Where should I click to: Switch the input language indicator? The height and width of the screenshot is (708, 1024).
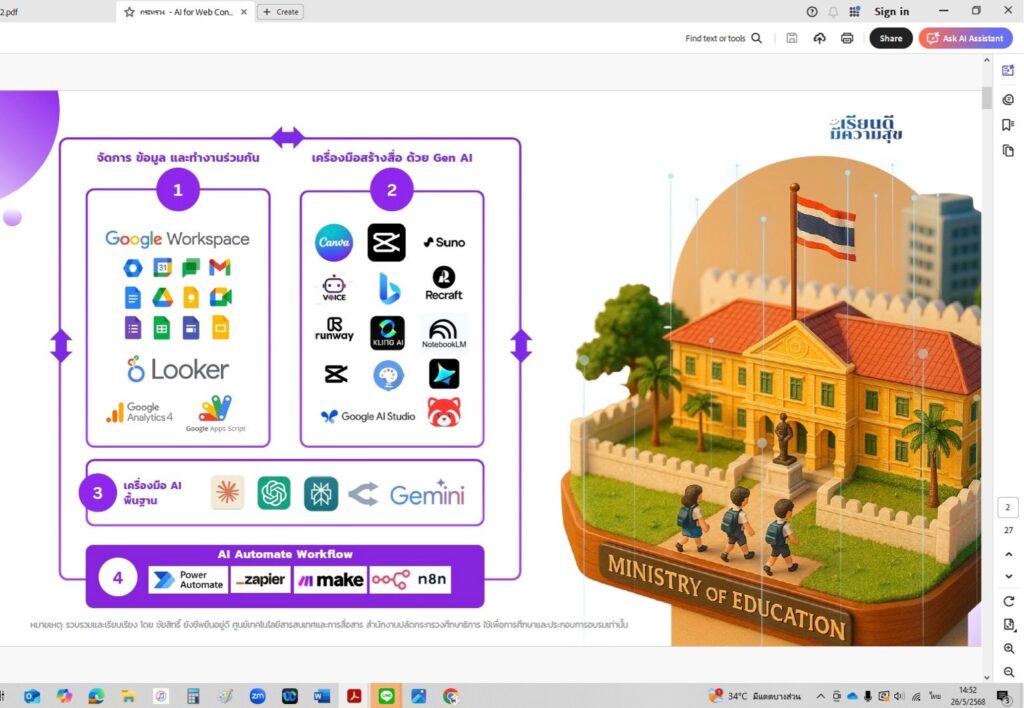935,696
